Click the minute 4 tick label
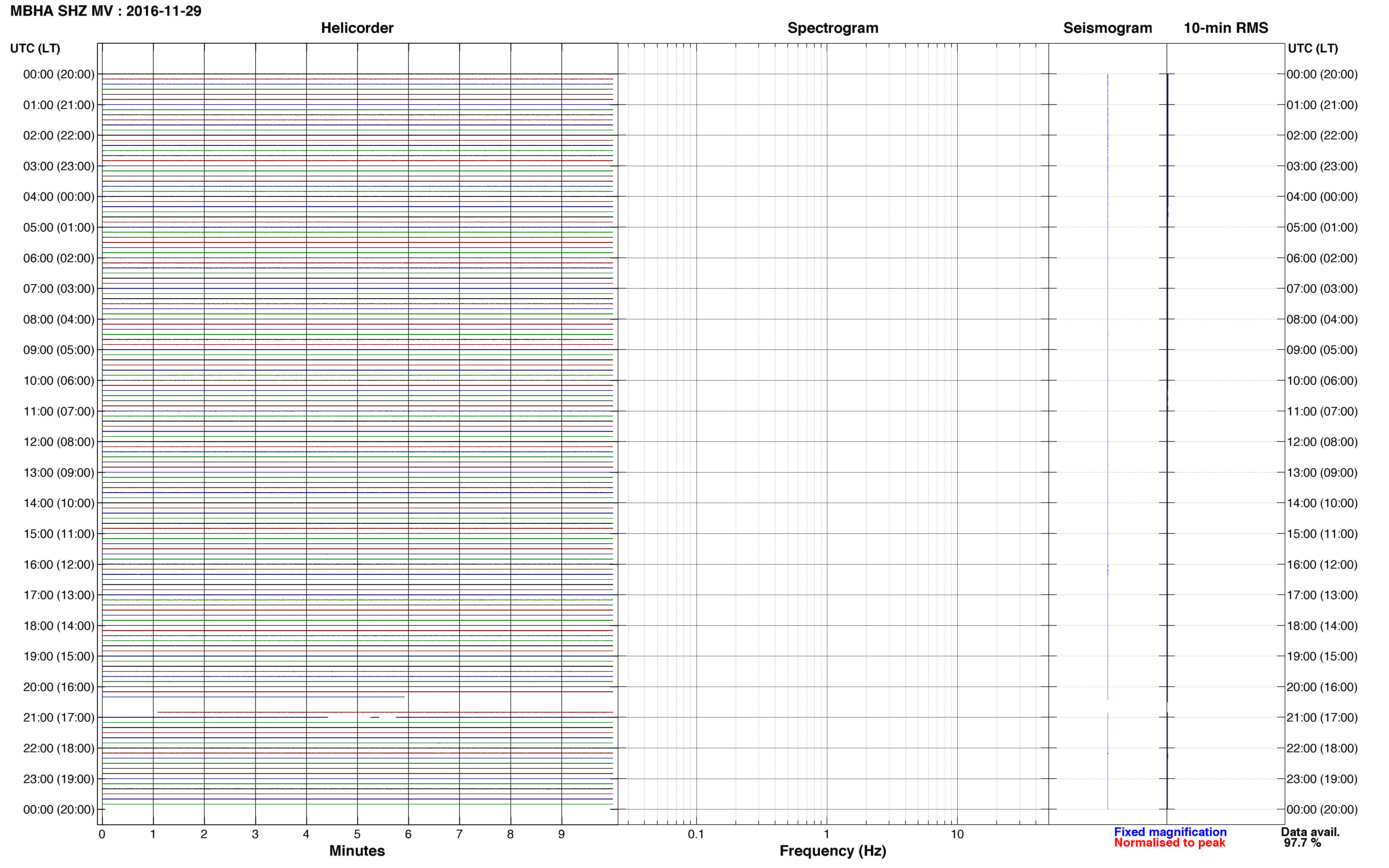The image size is (1389, 868). pyautogui.click(x=306, y=835)
